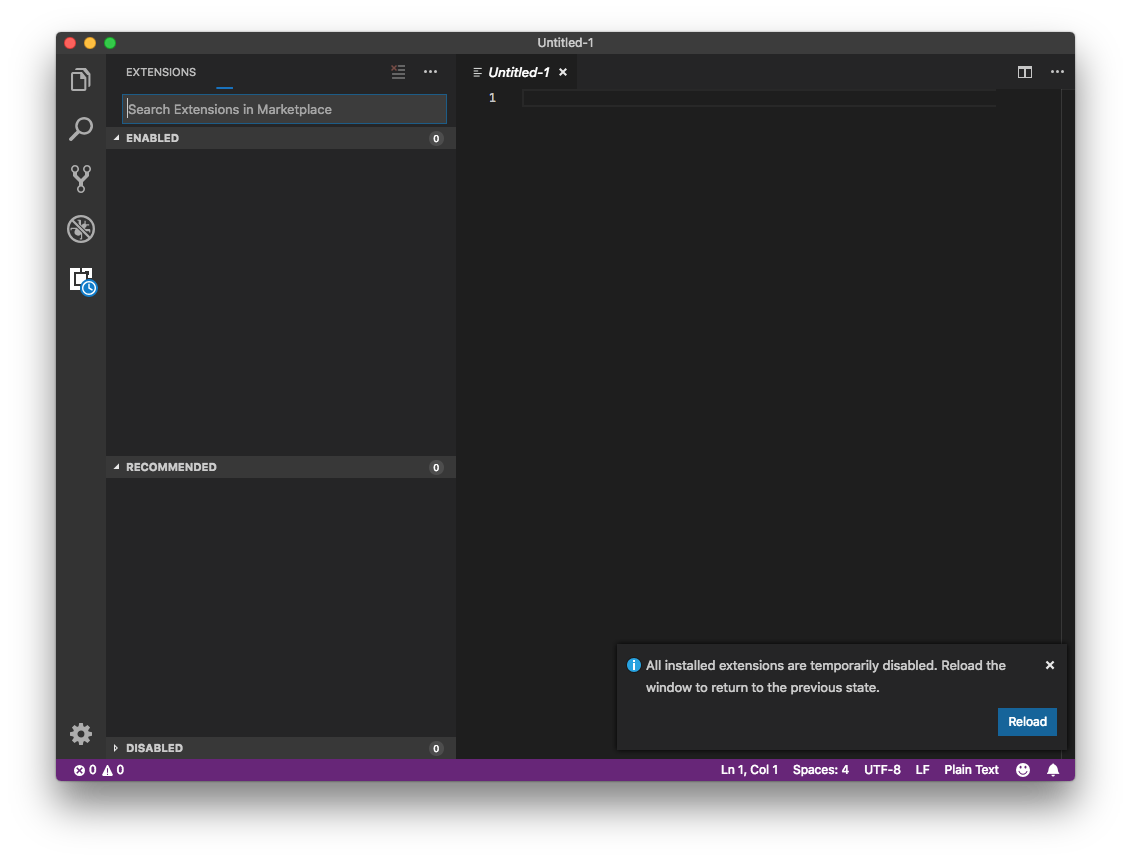Screen dimensions: 1131x861
Task: Focus the Search Extensions in Marketplace field
Action: click(283, 109)
